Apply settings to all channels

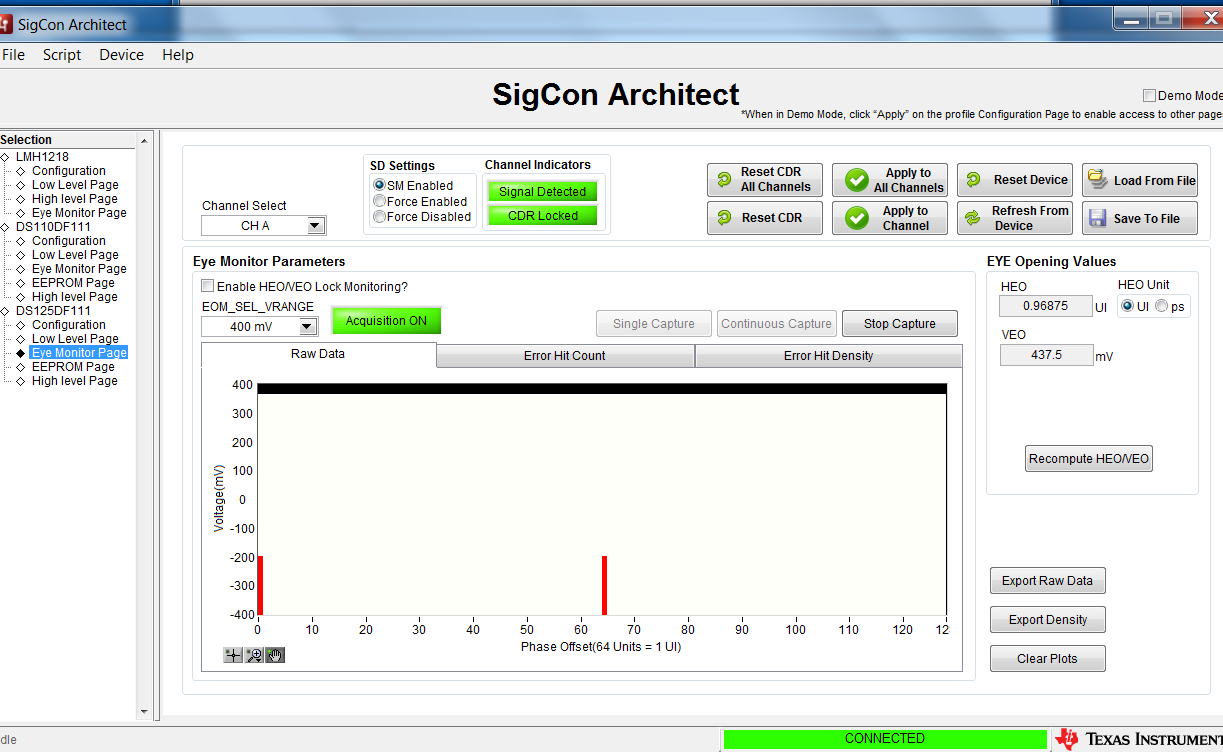(890, 180)
